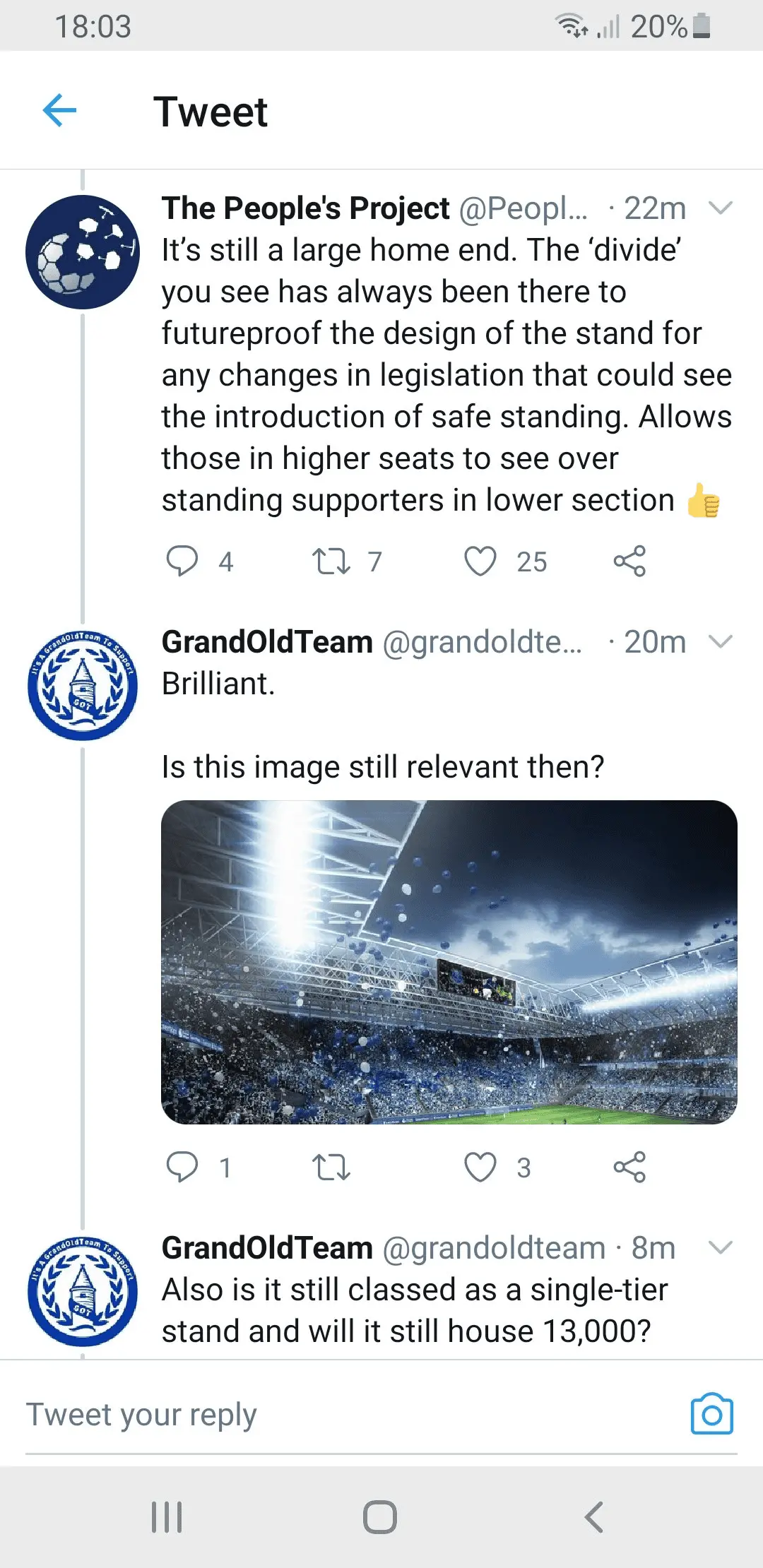Image resolution: width=763 pixels, height=1568 pixels.
Task: Open camera to attach photo to reply
Action: click(x=711, y=1413)
